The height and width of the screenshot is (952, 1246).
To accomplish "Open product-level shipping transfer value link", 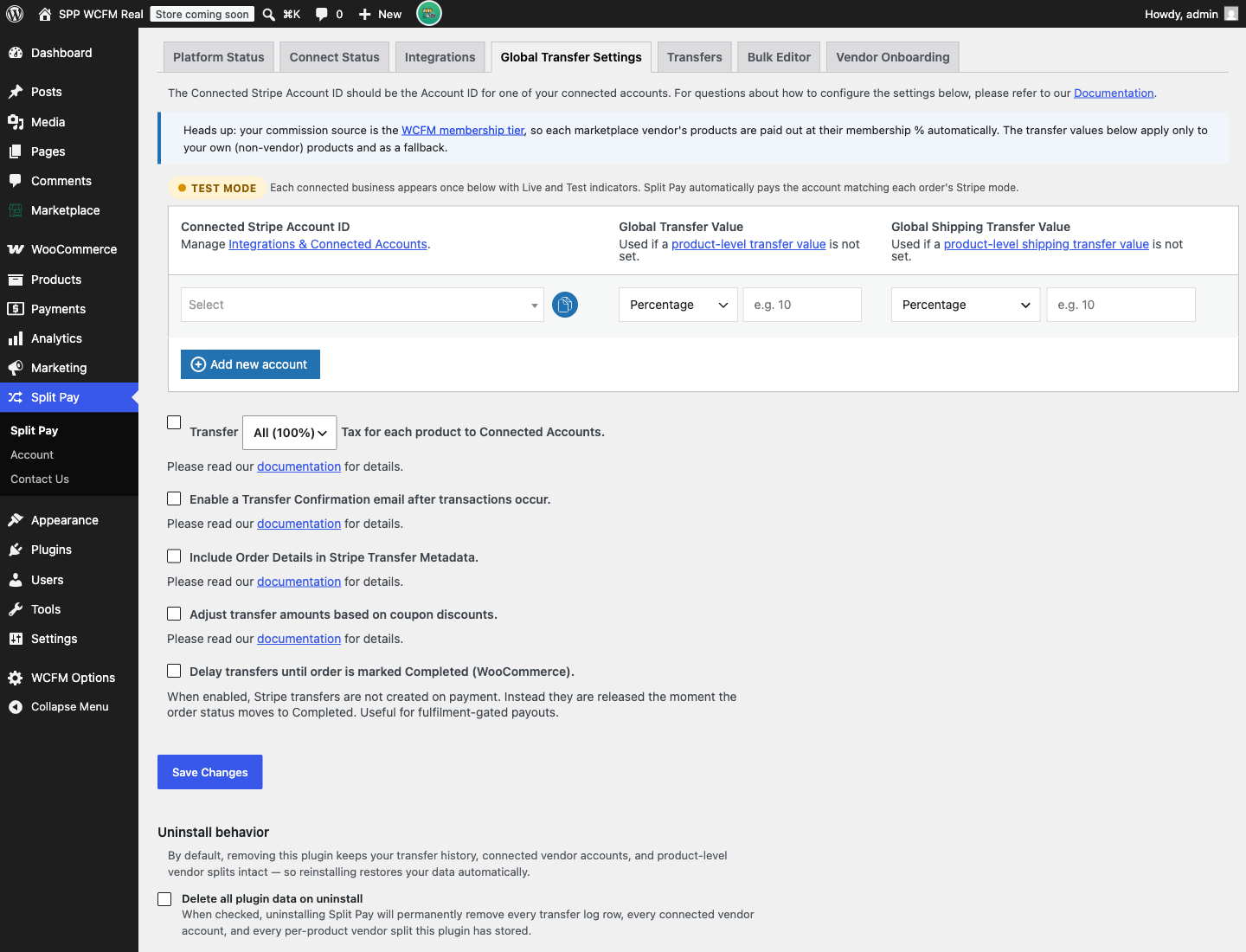I will coord(1046,244).
